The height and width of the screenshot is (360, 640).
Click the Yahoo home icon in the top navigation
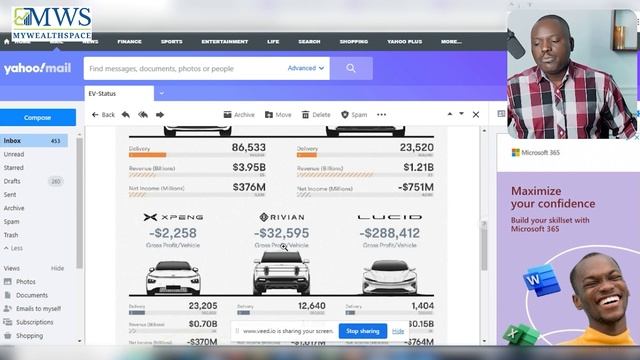pos(7,42)
